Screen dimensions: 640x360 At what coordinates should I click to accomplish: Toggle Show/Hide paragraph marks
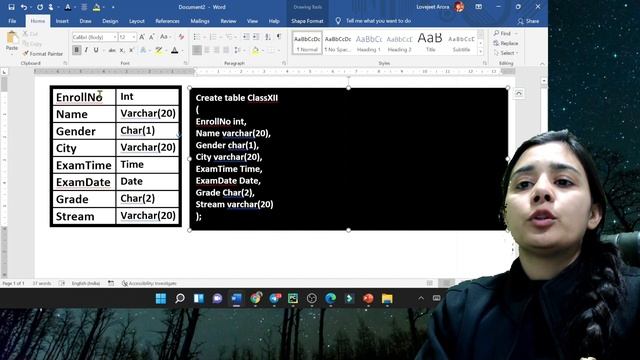point(279,37)
